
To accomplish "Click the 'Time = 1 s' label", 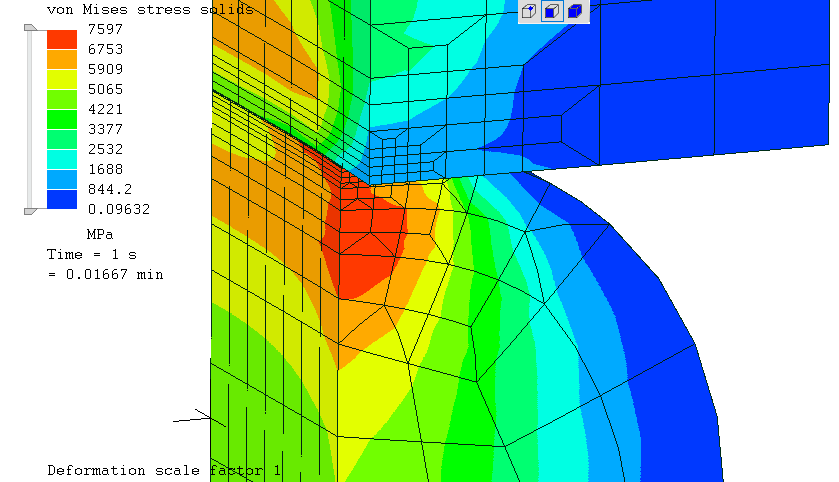I will pos(91,254).
